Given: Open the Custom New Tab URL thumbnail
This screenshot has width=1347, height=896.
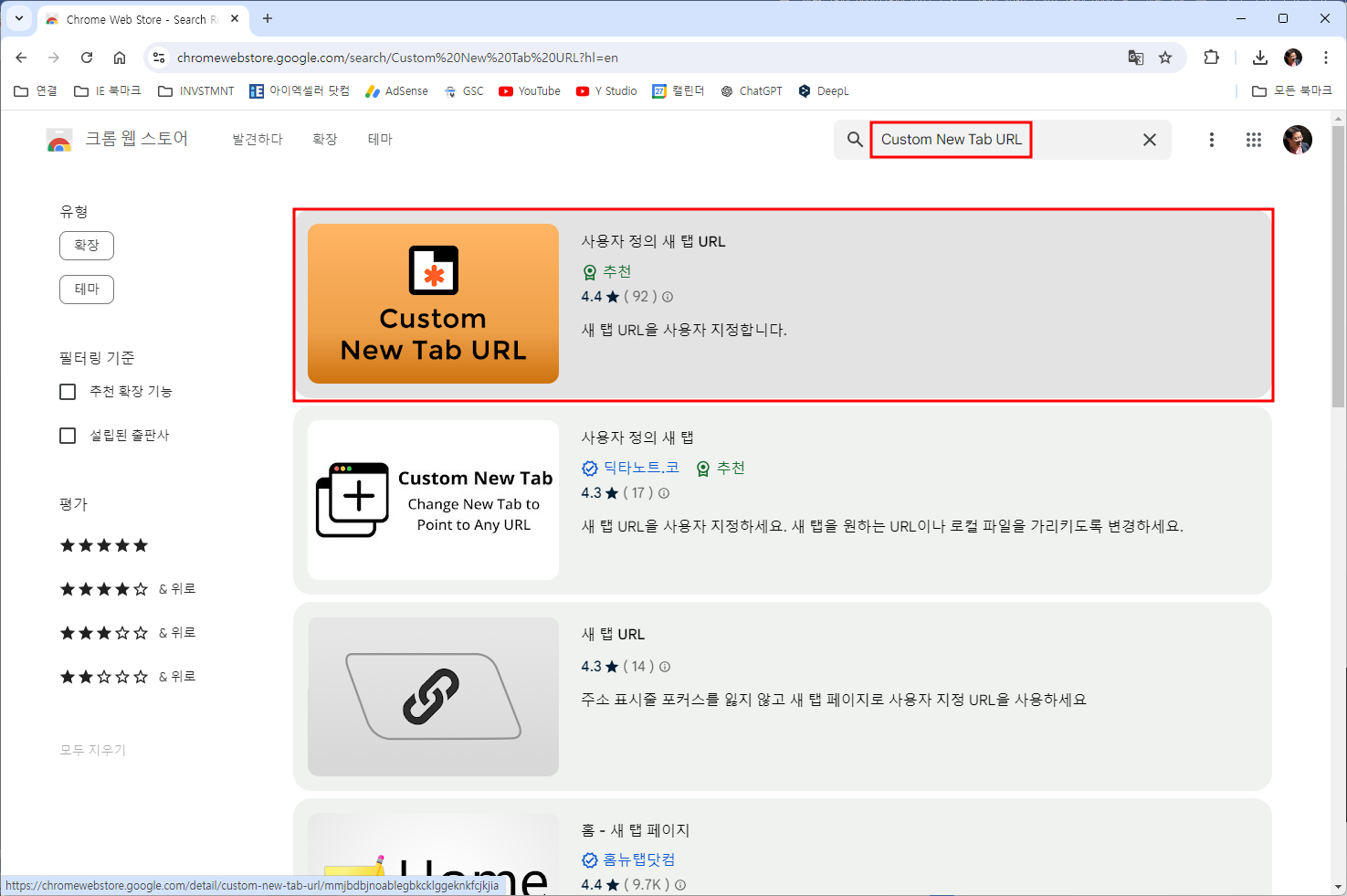Looking at the screenshot, I should 433,303.
